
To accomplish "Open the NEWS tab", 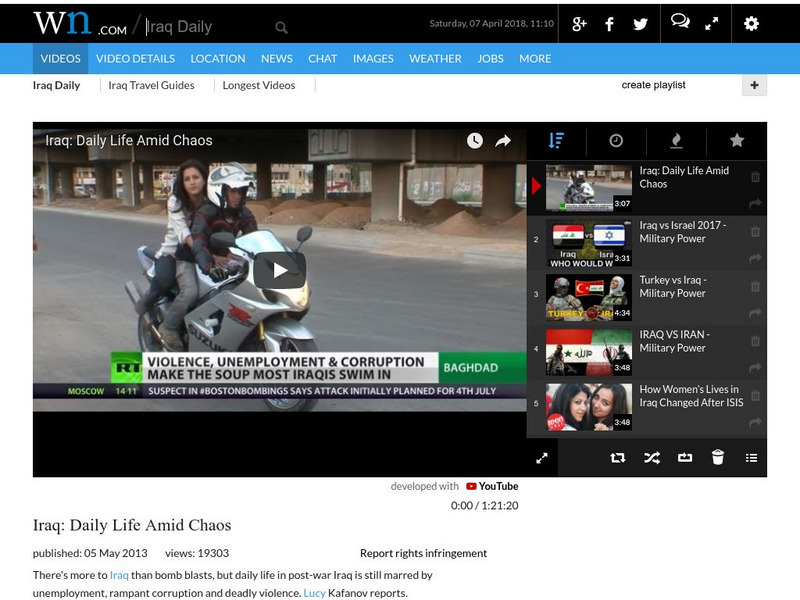I will click(277, 59).
